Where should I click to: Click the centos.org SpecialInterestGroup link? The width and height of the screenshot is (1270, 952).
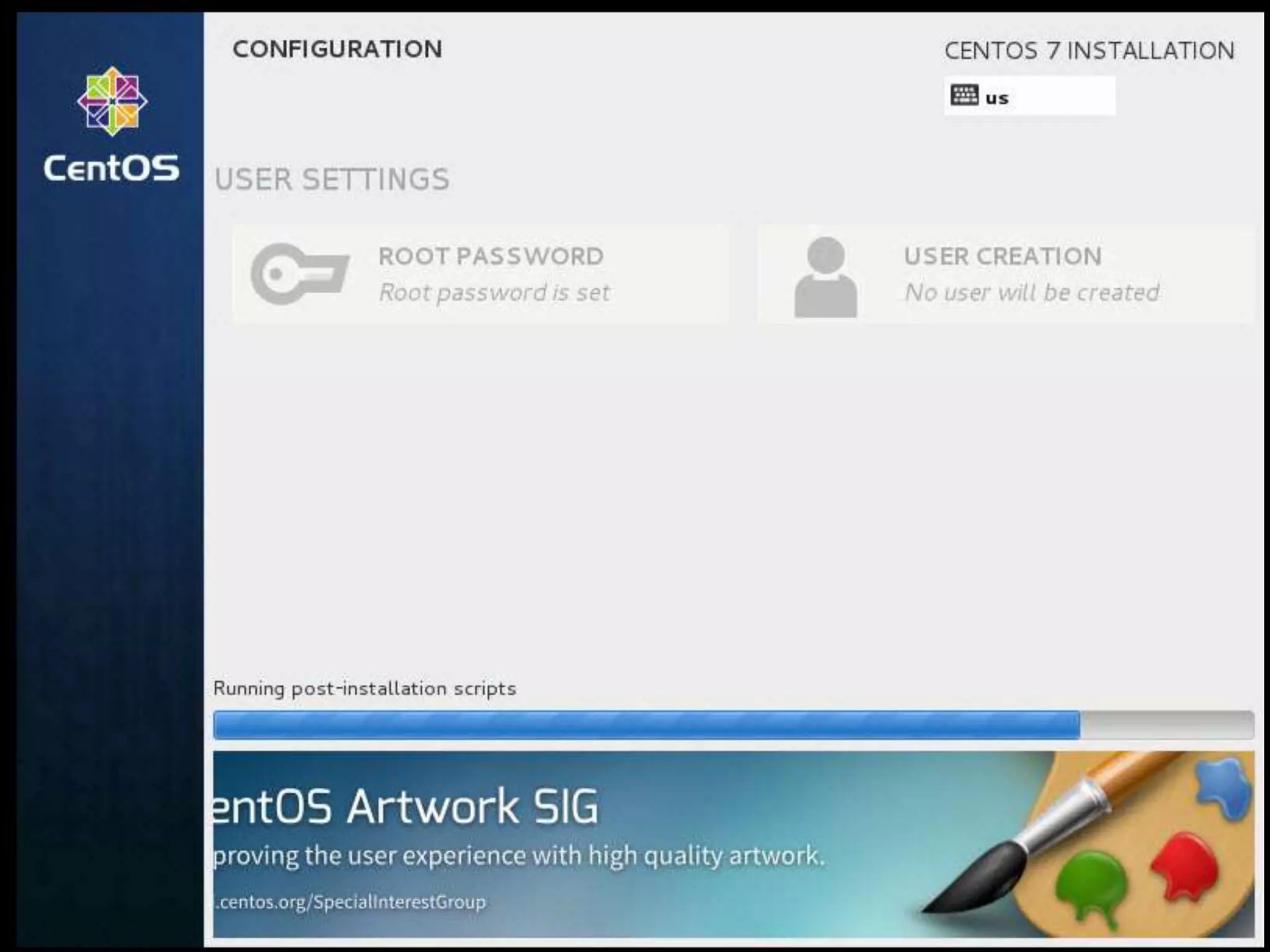350,901
